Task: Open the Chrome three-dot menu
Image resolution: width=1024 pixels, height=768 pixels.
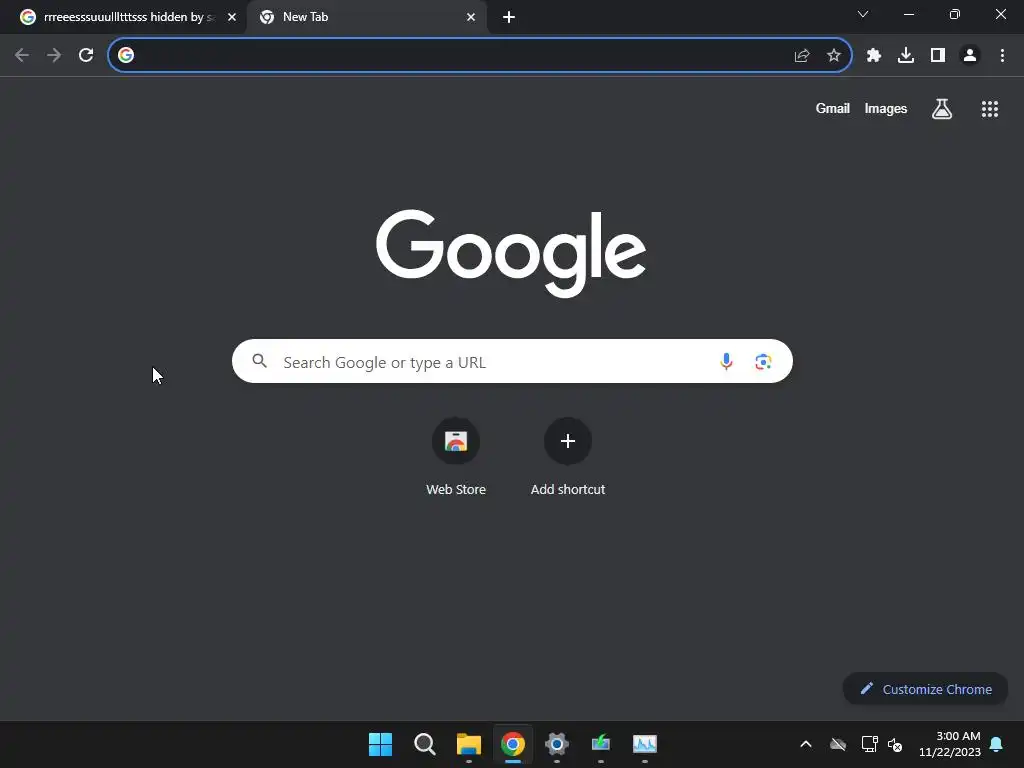Action: [1002, 56]
